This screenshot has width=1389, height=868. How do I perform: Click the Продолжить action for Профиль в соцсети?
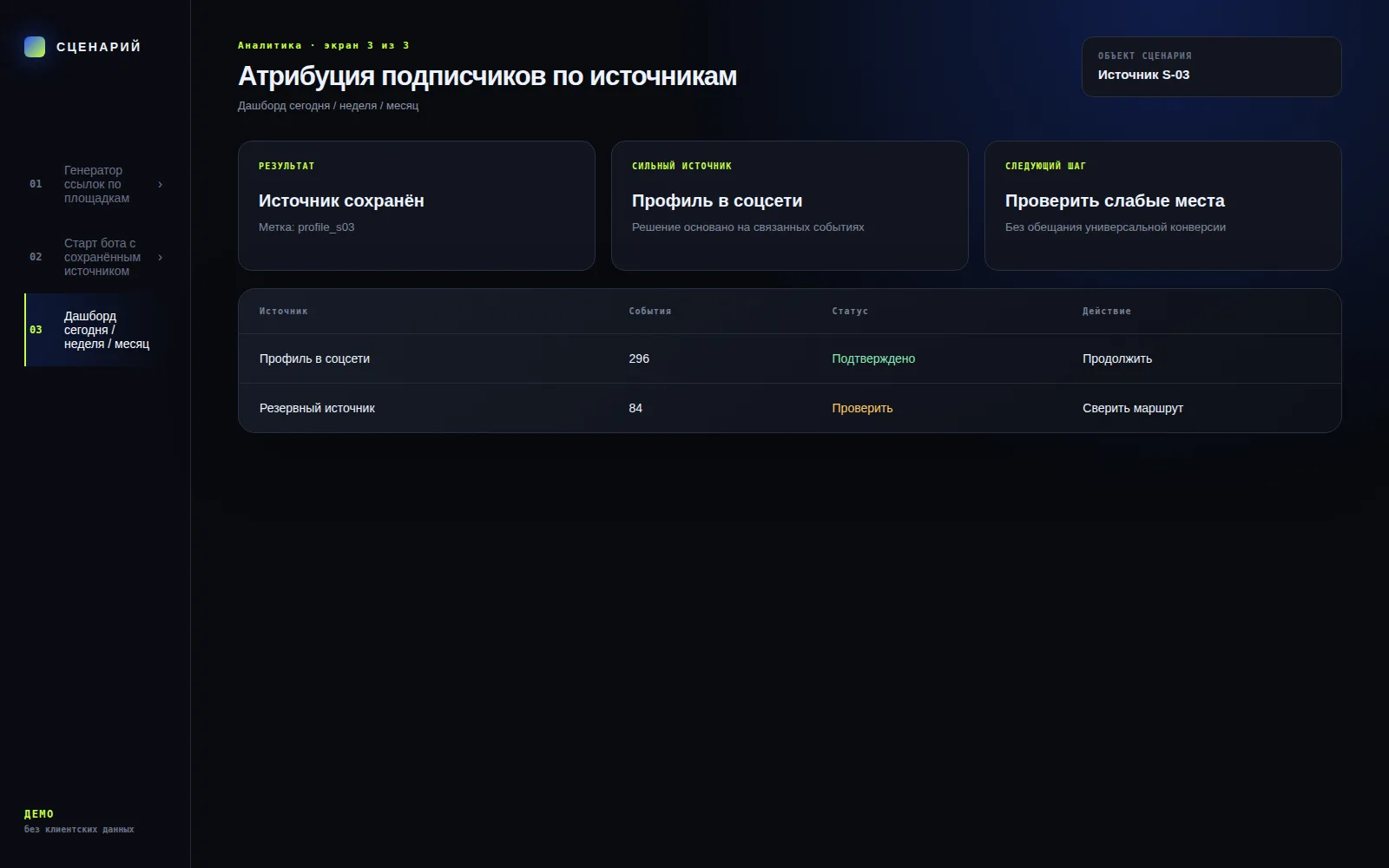click(1117, 358)
